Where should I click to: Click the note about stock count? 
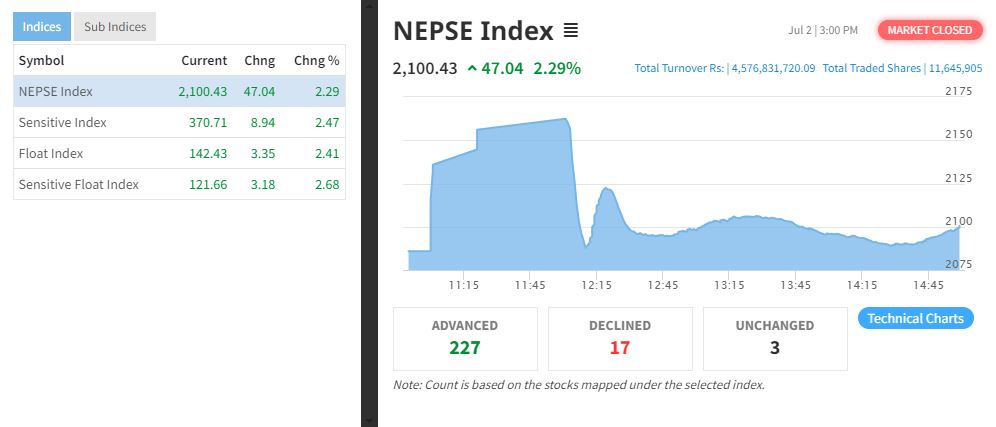[579, 384]
